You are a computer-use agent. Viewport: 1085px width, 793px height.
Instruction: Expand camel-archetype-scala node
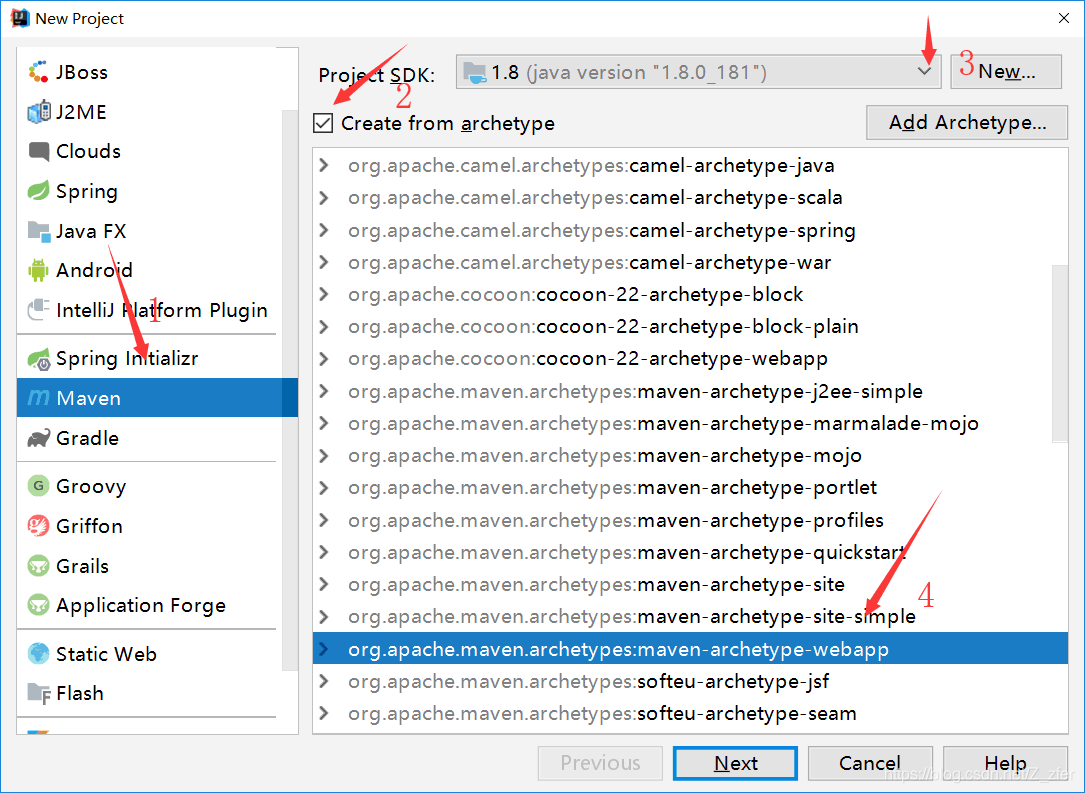(323, 197)
